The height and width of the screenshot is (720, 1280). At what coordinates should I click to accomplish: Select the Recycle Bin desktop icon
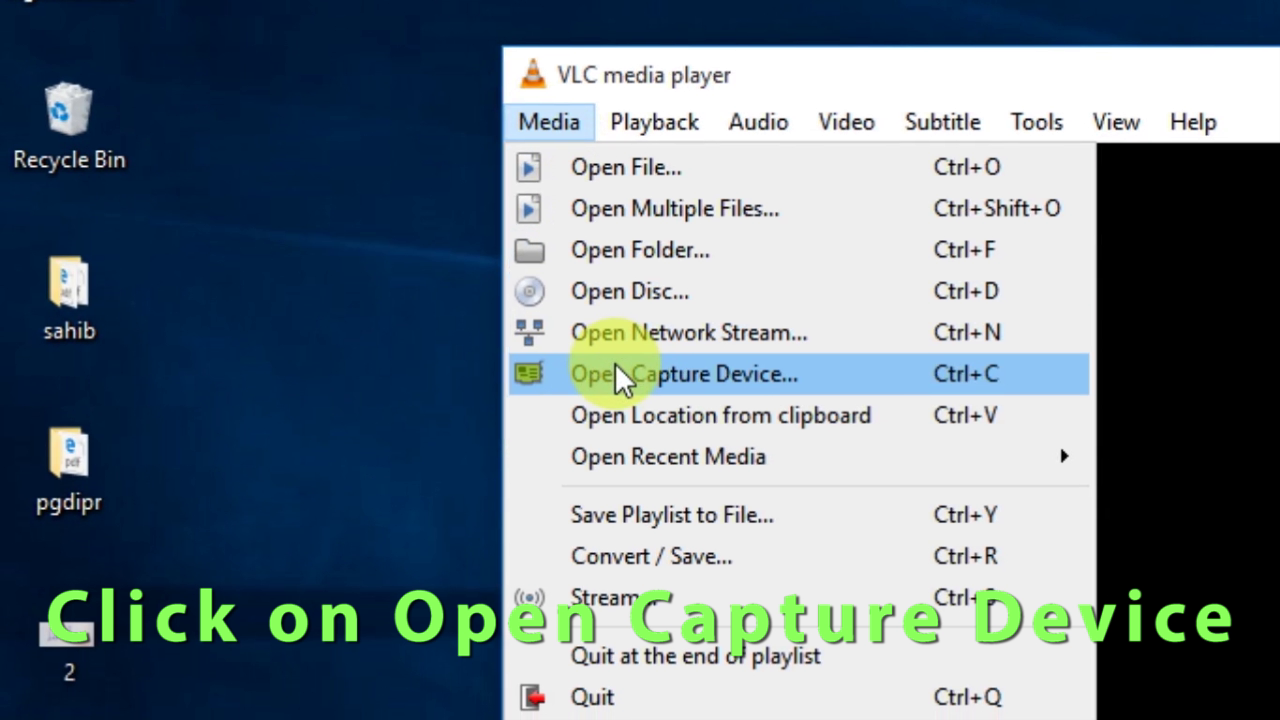[69, 127]
